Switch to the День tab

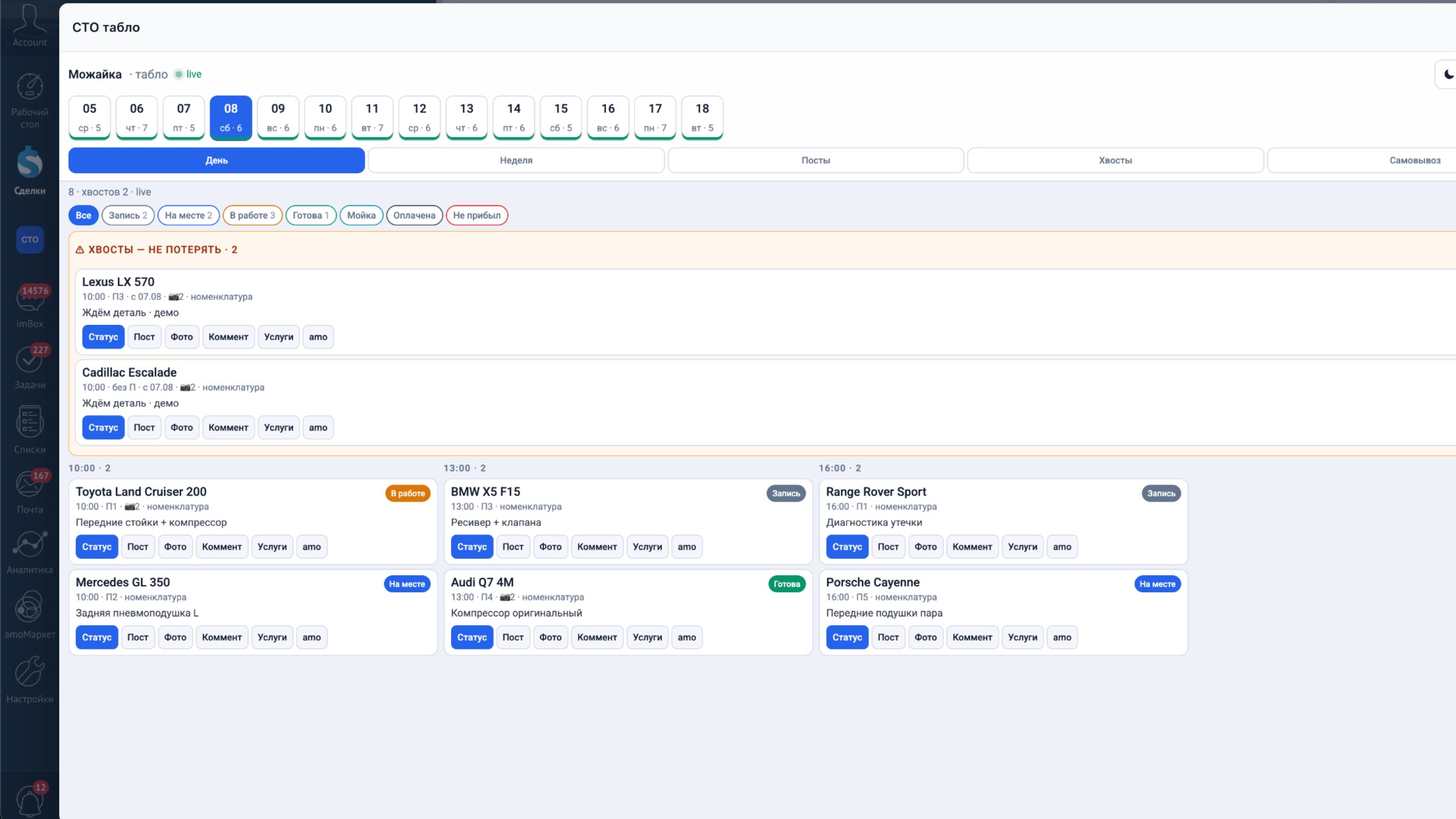pos(217,160)
